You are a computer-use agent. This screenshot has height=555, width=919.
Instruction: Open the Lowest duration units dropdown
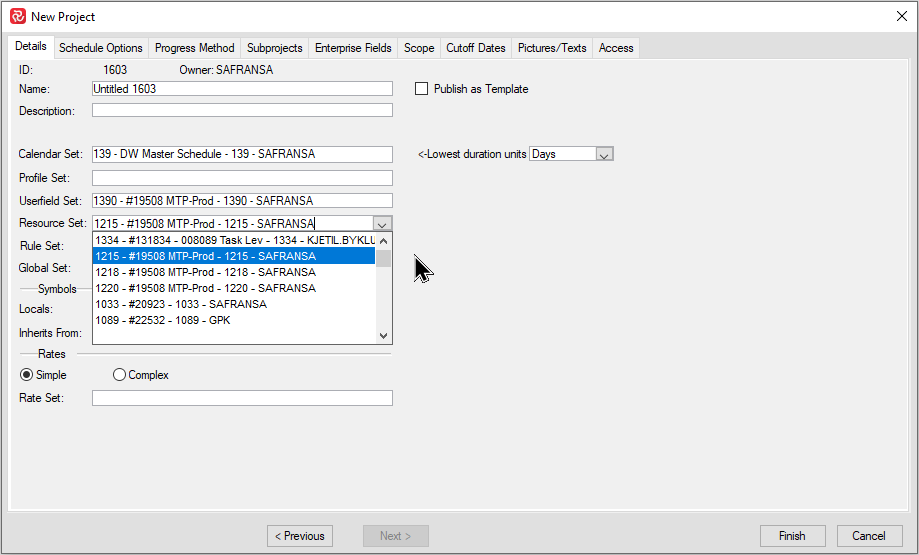tap(604, 154)
